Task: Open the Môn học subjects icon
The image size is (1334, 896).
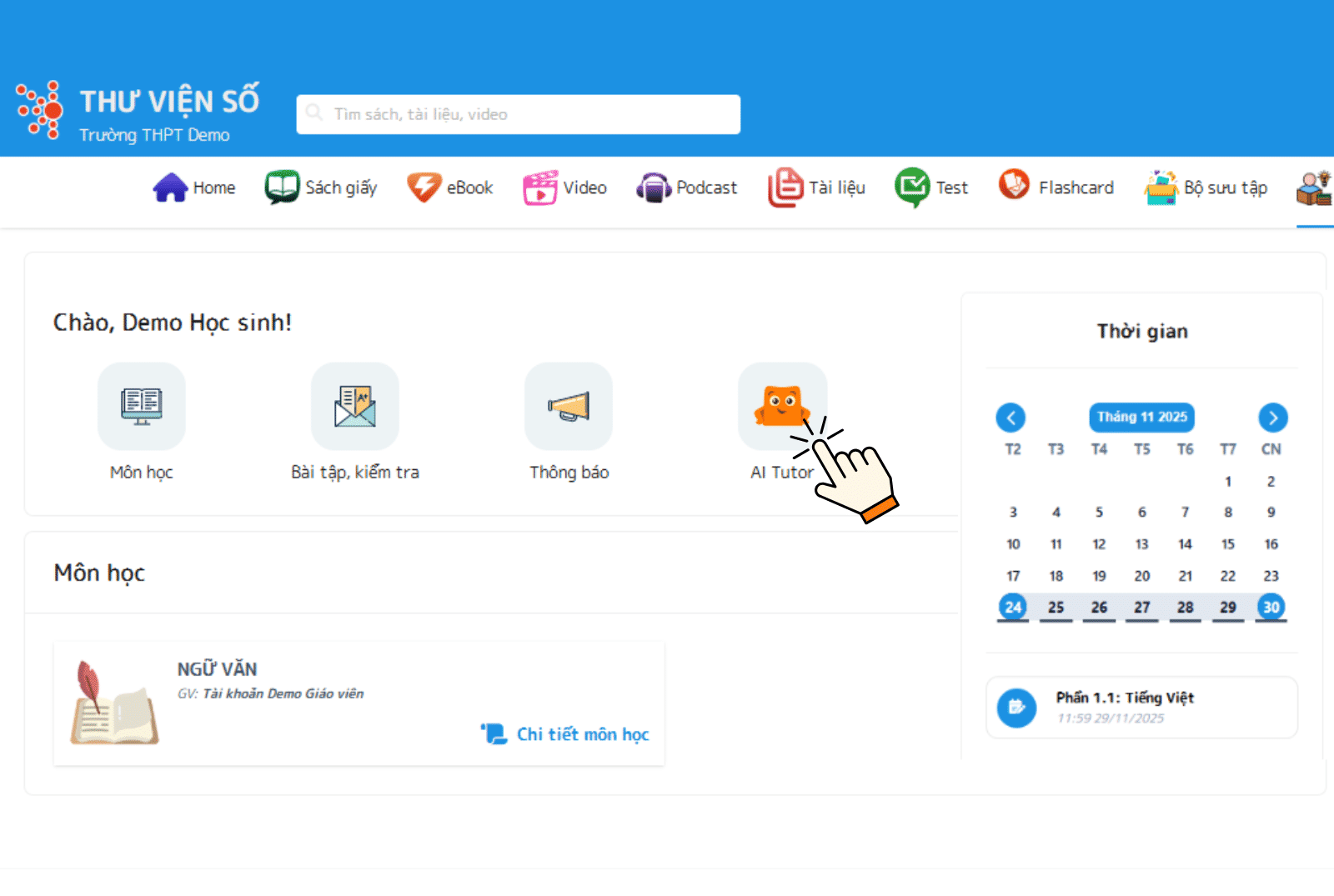Action: (141, 406)
